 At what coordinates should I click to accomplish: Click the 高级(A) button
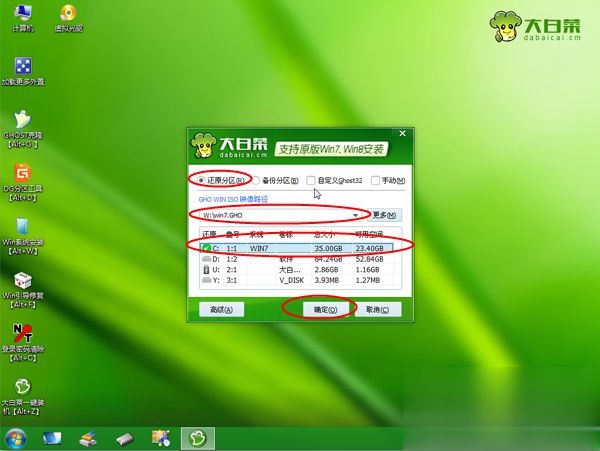pyautogui.click(x=222, y=309)
